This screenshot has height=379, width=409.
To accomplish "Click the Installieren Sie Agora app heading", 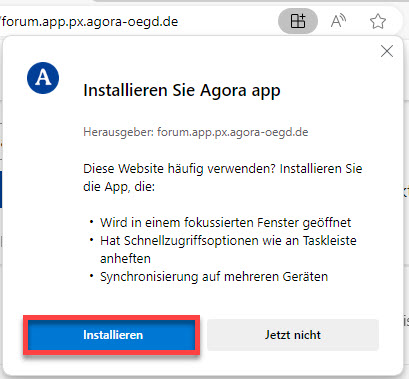I will (x=182, y=91).
